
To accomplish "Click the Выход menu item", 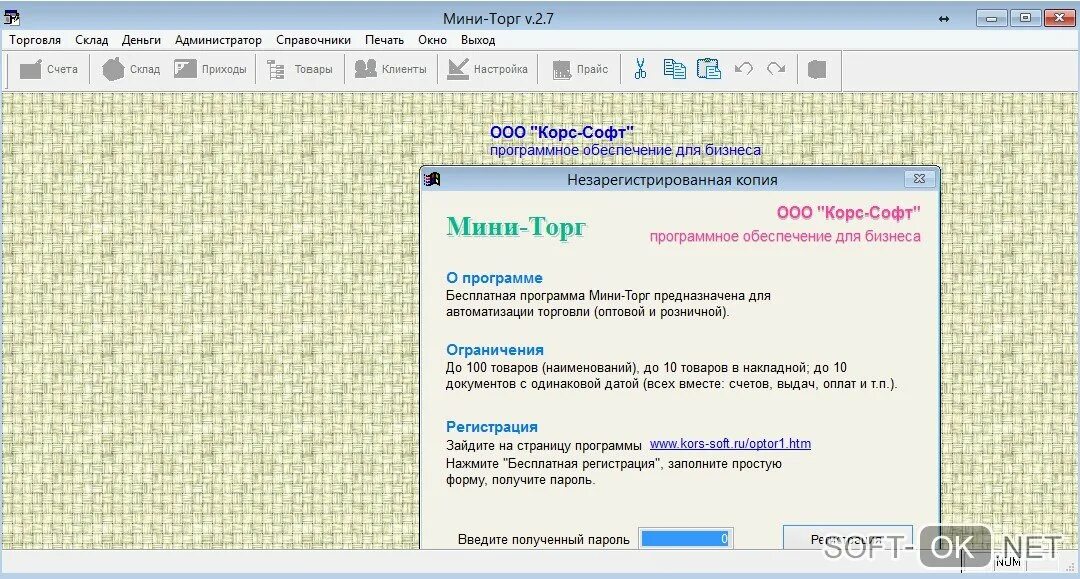I will 478,40.
